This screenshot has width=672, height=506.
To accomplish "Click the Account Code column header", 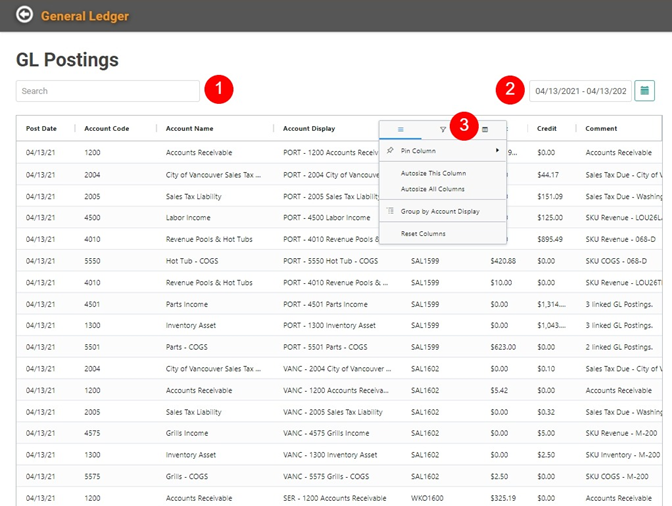I will [106, 129].
